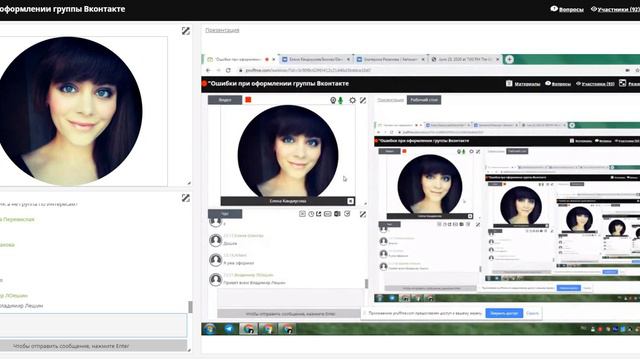Viewport: 640px width, 360px height.
Task: Click the second-level nested 'Рабочий стол' tab
Action: coord(517,151)
